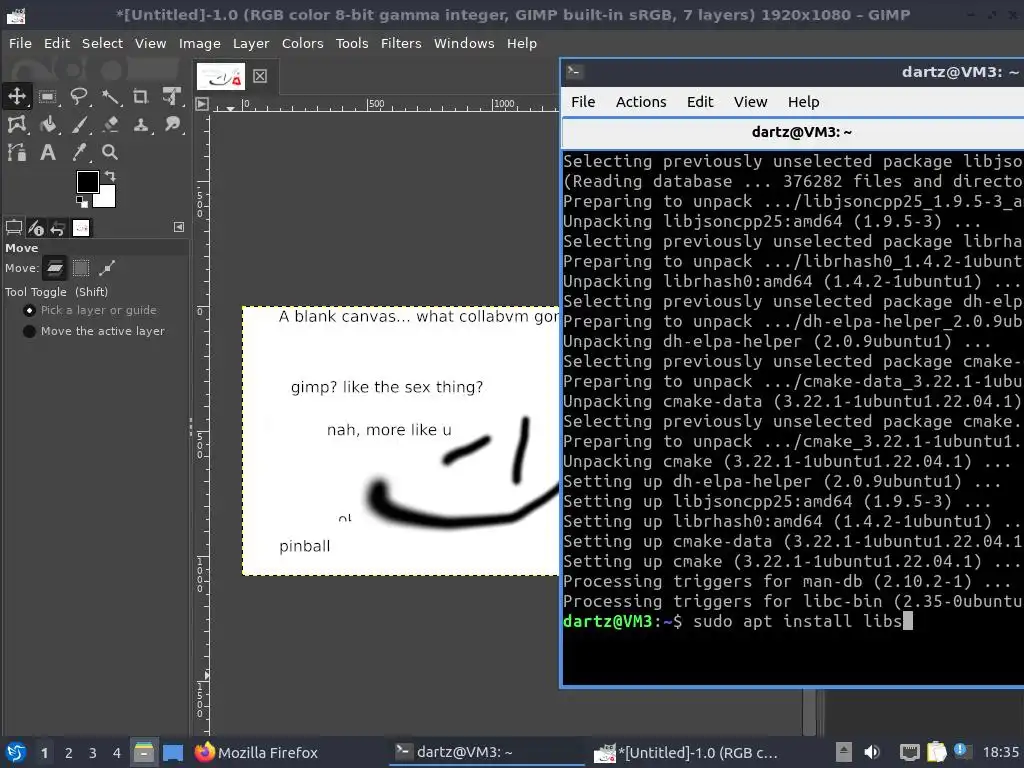Reset colors to default black and white
1024x768 pixels.
[x=82, y=201]
